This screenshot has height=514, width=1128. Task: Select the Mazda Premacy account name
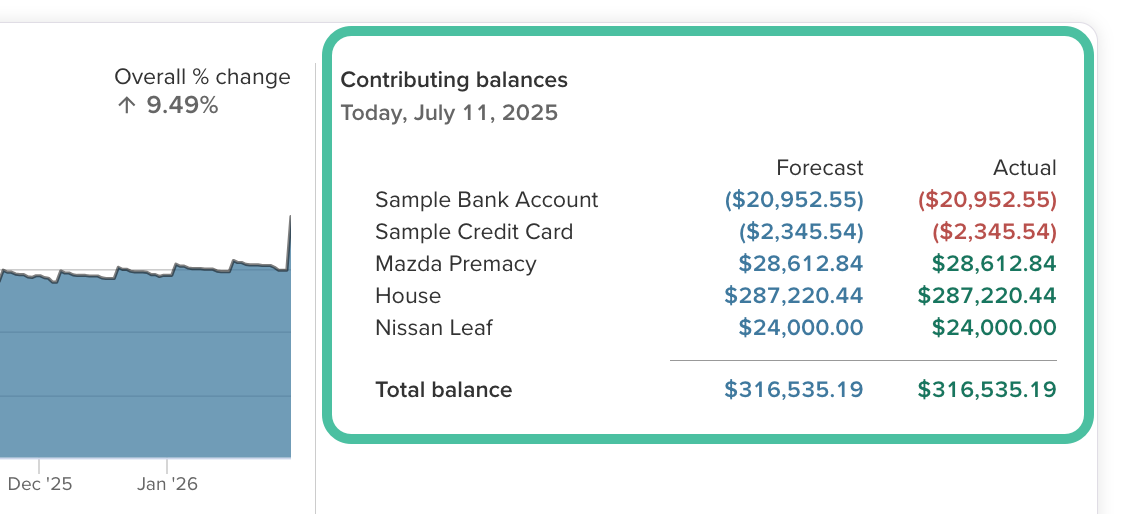click(x=455, y=264)
